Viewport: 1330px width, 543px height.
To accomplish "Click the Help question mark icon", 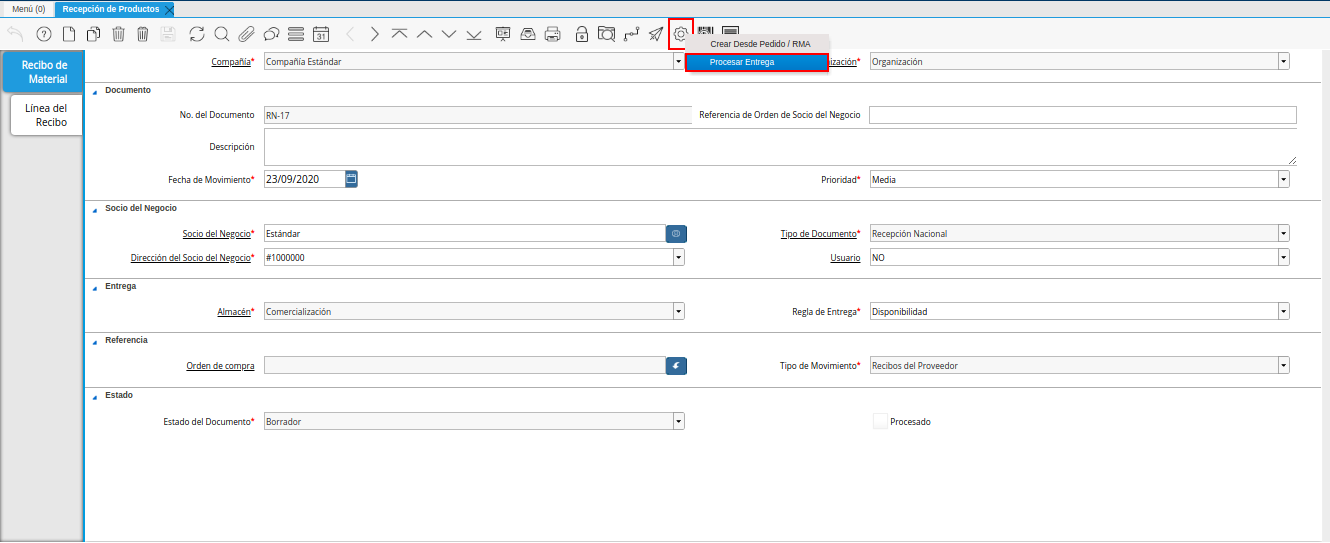I will pos(44,34).
